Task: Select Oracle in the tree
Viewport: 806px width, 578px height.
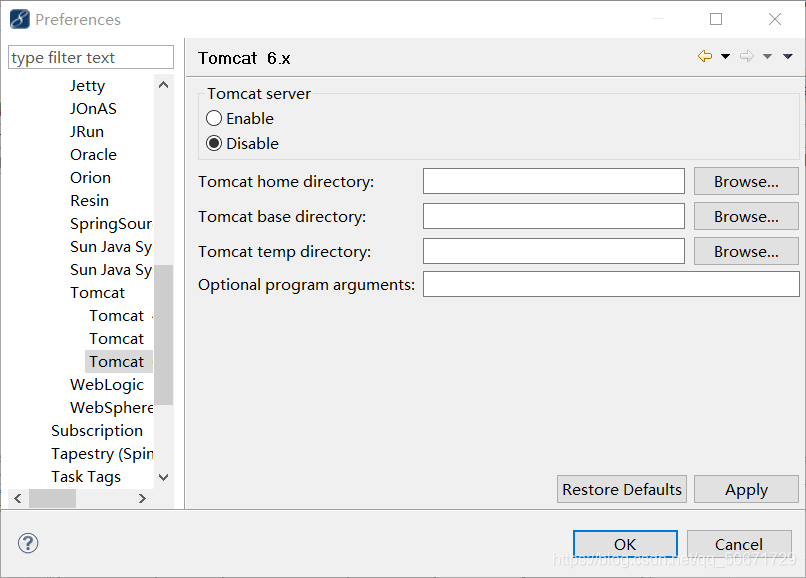Action: (93, 154)
